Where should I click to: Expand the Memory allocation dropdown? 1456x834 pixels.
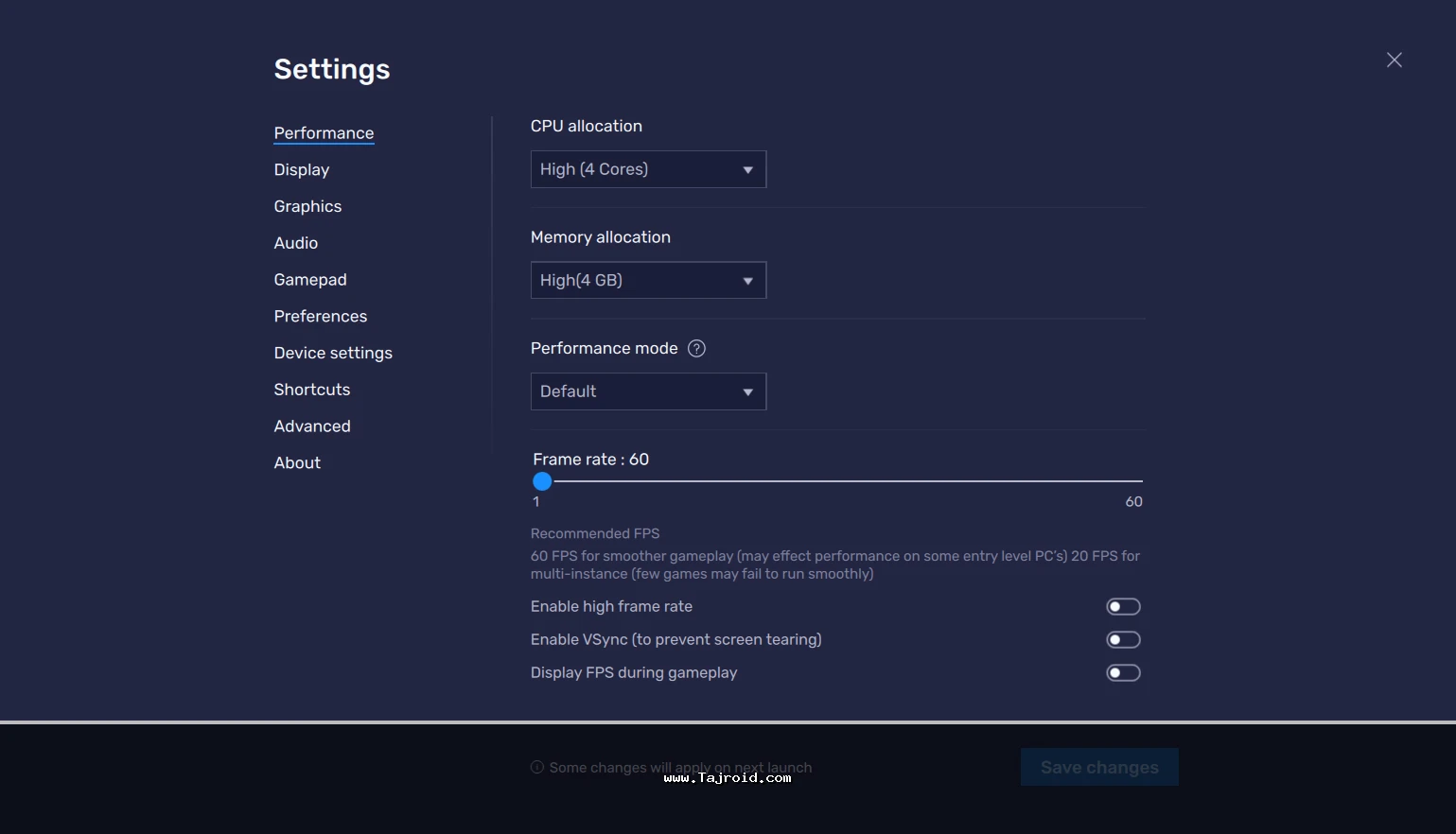pyautogui.click(x=648, y=281)
